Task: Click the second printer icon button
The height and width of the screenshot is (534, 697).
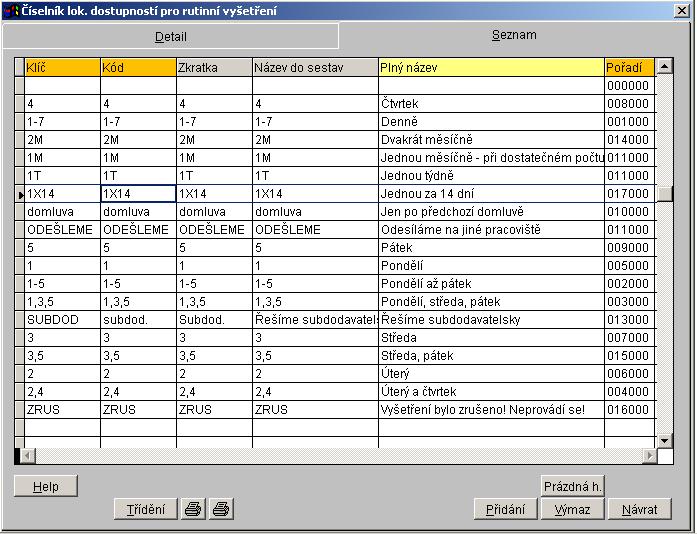Action: coord(221,509)
